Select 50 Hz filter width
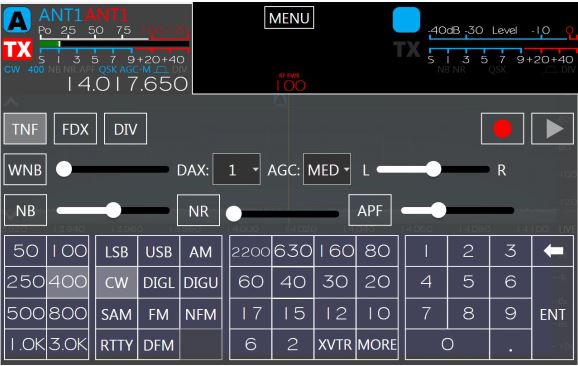Screen dimensions: 578x366 click(25, 251)
